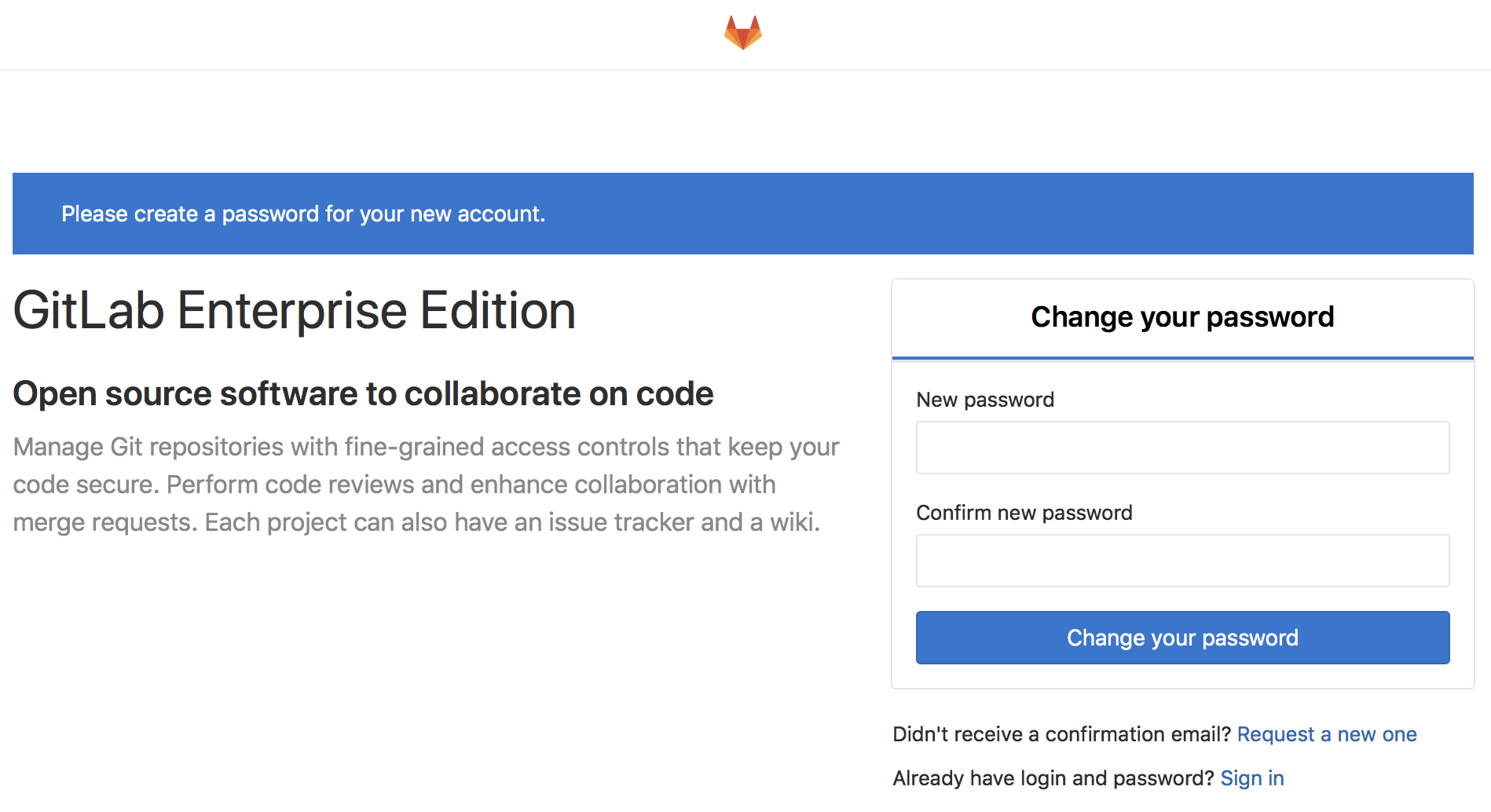Click the confirmation email question text

pyautogui.click(x=1061, y=734)
